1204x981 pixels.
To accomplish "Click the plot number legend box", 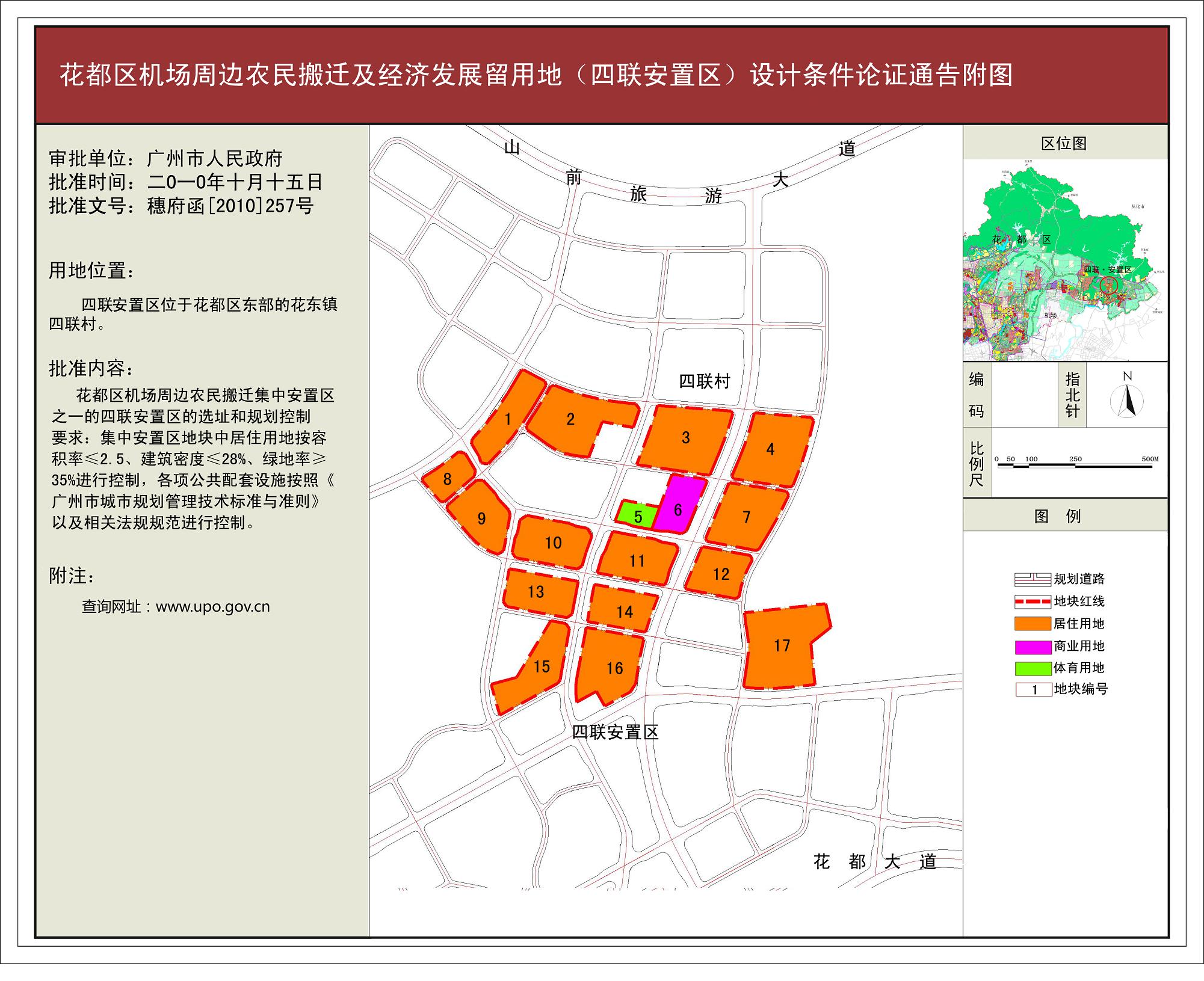I will pyautogui.click(x=1033, y=690).
